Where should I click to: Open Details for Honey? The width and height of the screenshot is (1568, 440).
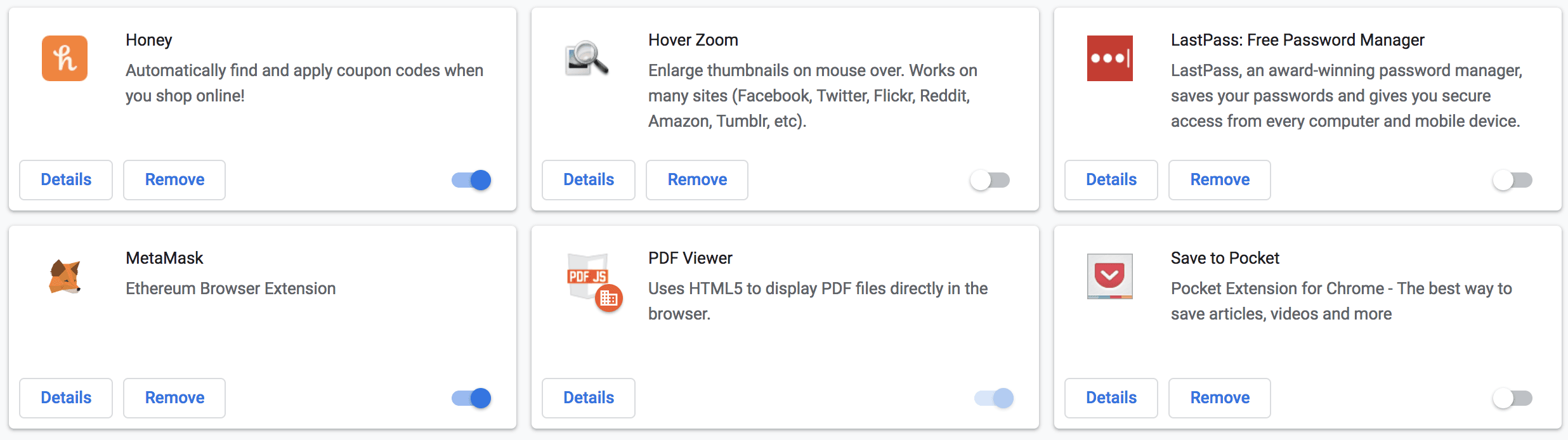pyautogui.click(x=66, y=180)
